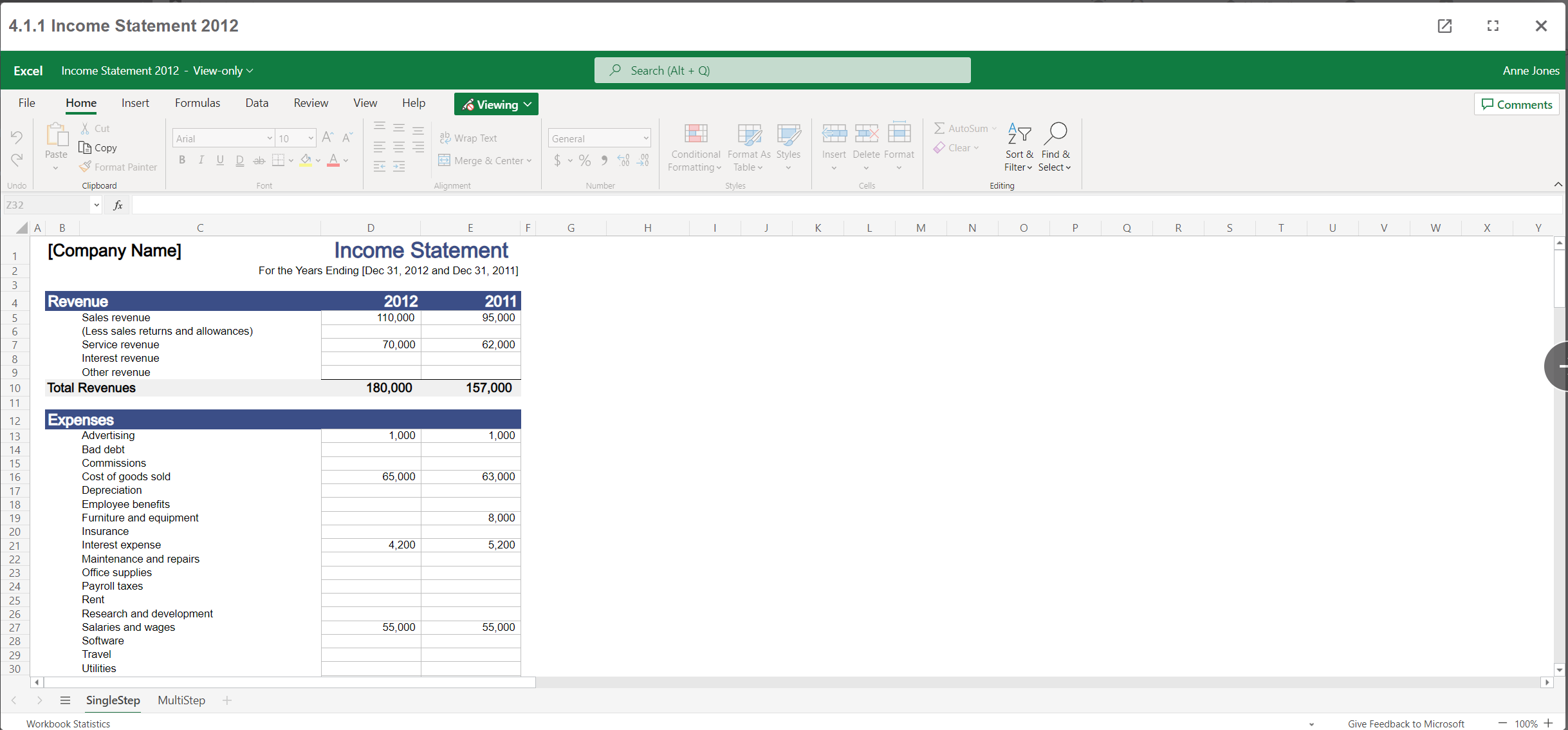1568x730 pixels.
Task: Expand the Viewing mode dropdown
Action: [496, 104]
